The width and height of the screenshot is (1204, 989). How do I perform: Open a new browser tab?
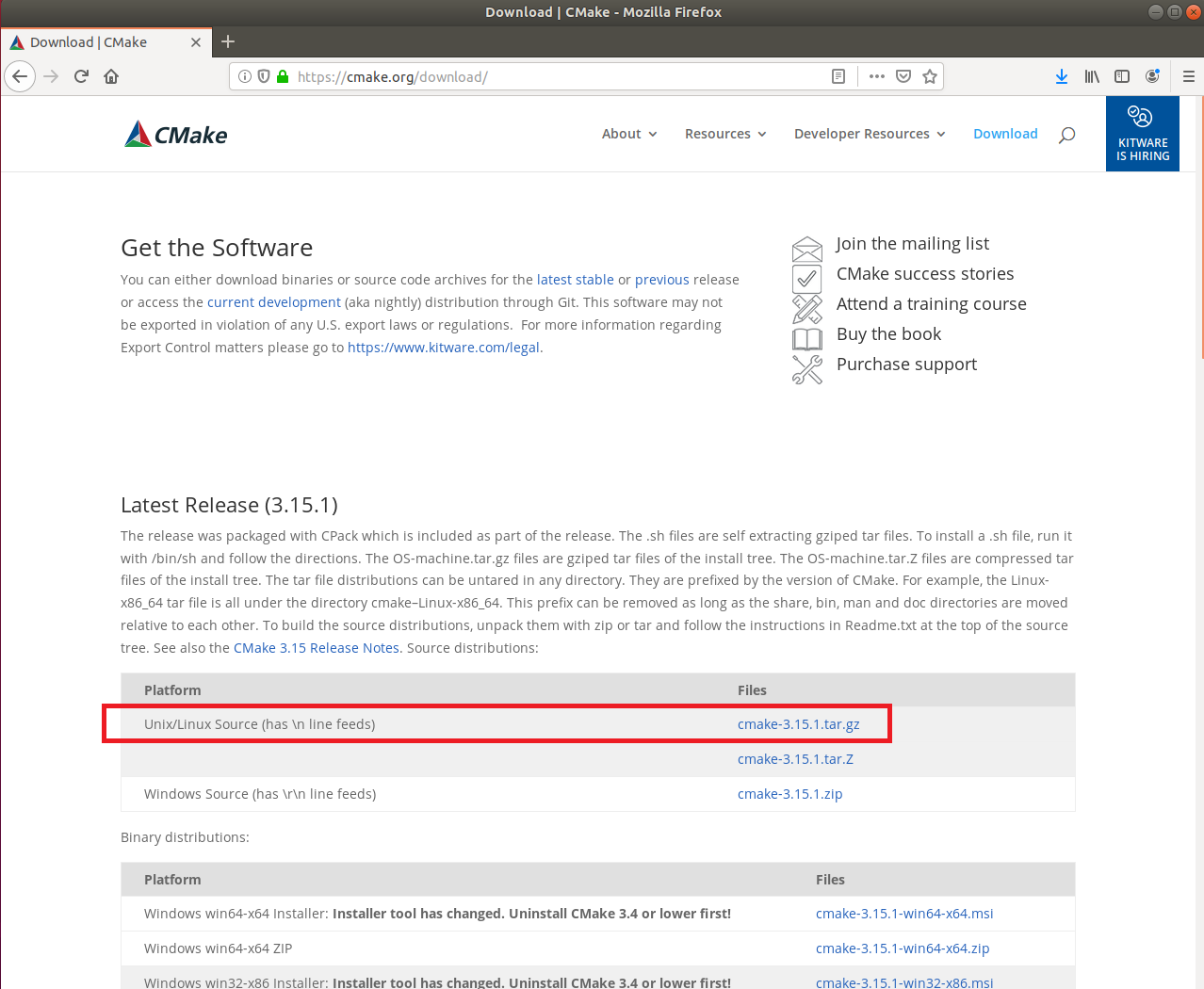click(x=228, y=41)
